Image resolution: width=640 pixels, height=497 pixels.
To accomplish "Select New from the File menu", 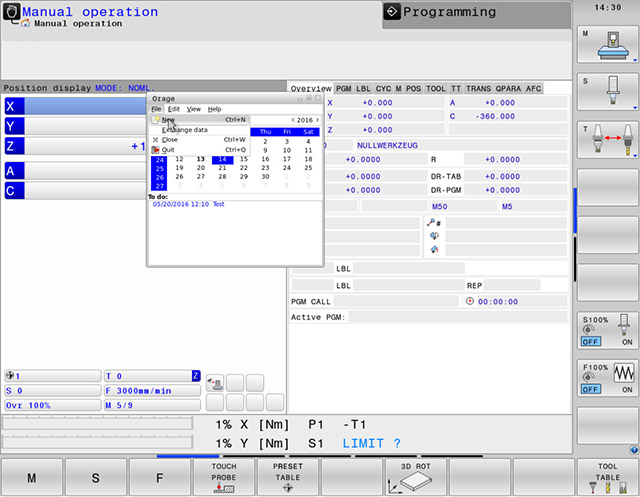I will tap(169, 120).
